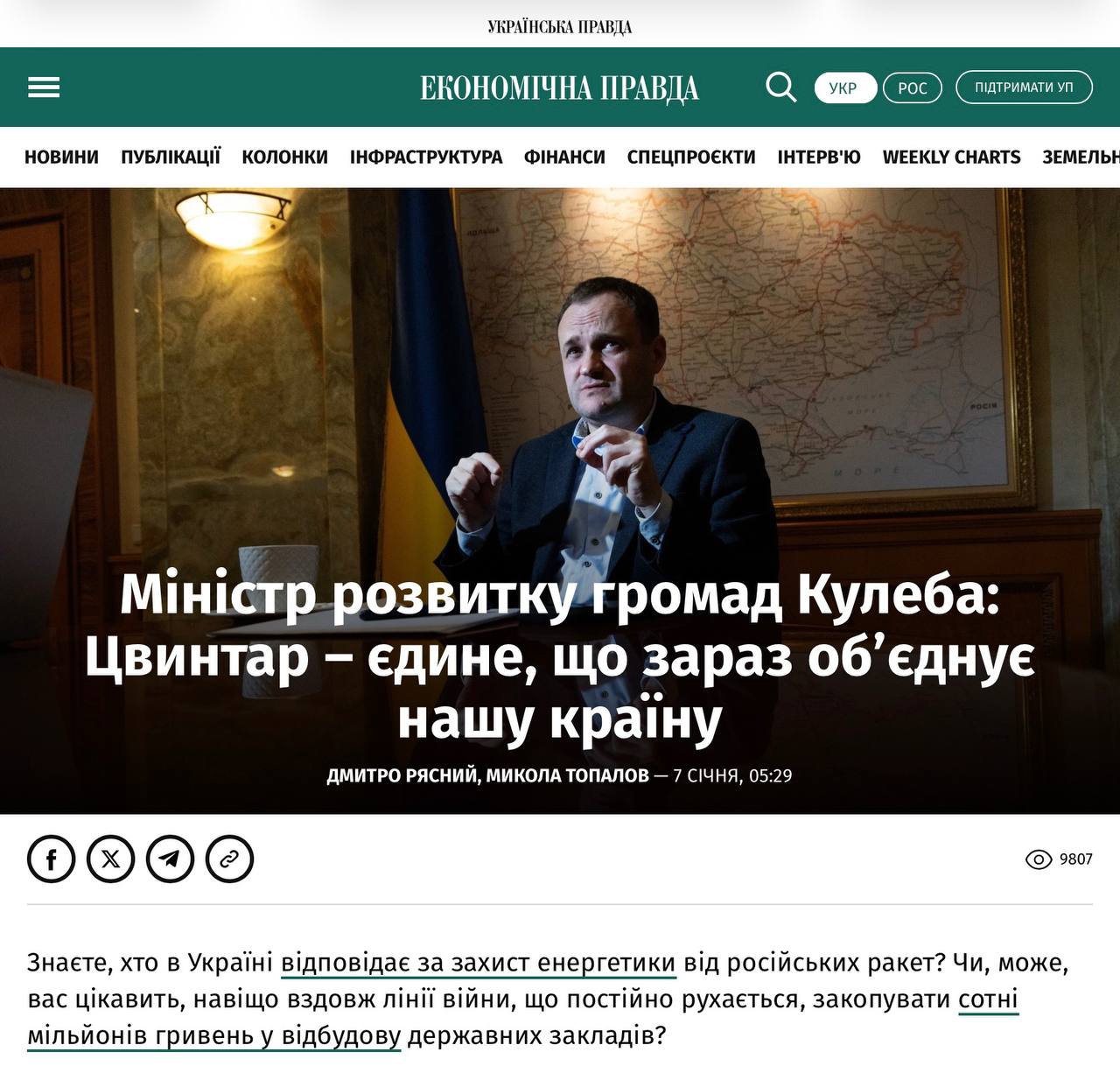The height and width of the screenshot is (1073, 1120).
Task: Open Інфраструктура category
Action: (426, 157)
